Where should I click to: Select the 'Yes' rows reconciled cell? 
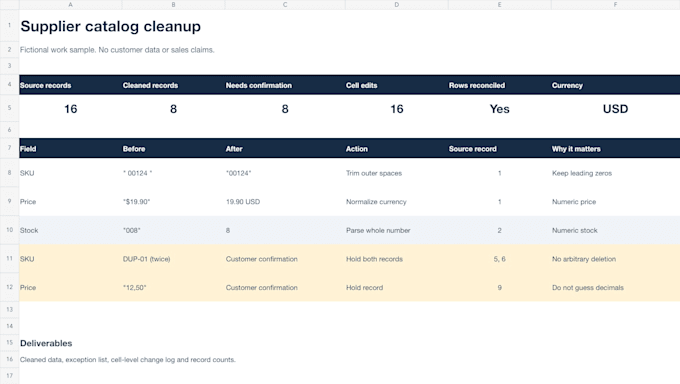click(500, 109)
